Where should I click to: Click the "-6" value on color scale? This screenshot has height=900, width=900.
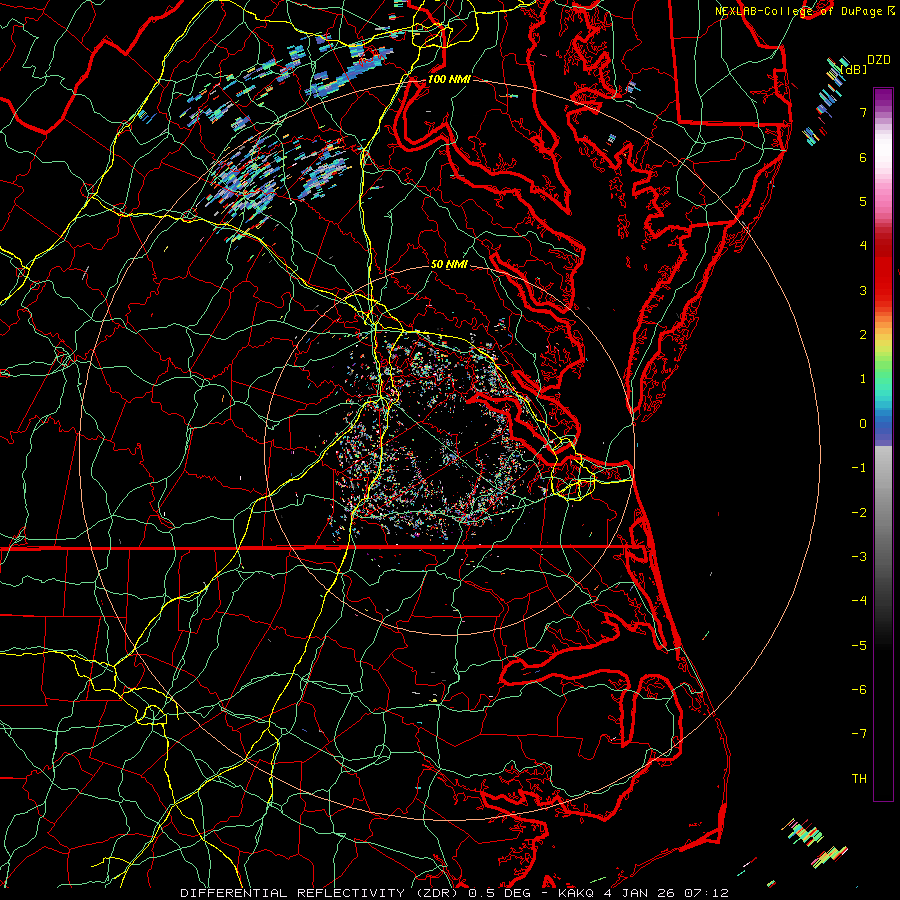[x=859, y=690]
